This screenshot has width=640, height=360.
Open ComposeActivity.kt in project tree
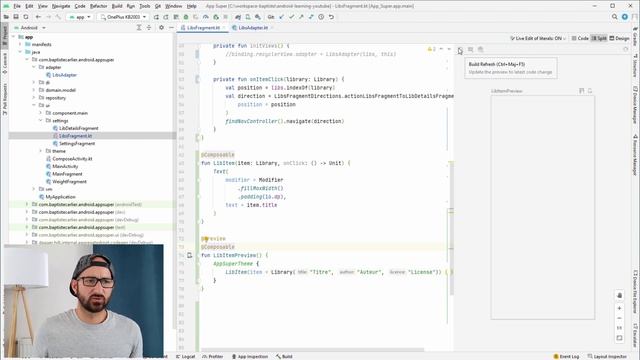tap(72, 158)
